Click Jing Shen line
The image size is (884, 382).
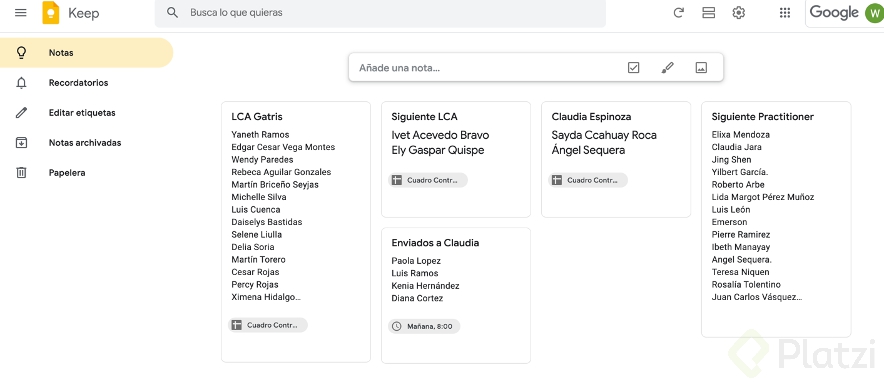[x=731, y=159]
